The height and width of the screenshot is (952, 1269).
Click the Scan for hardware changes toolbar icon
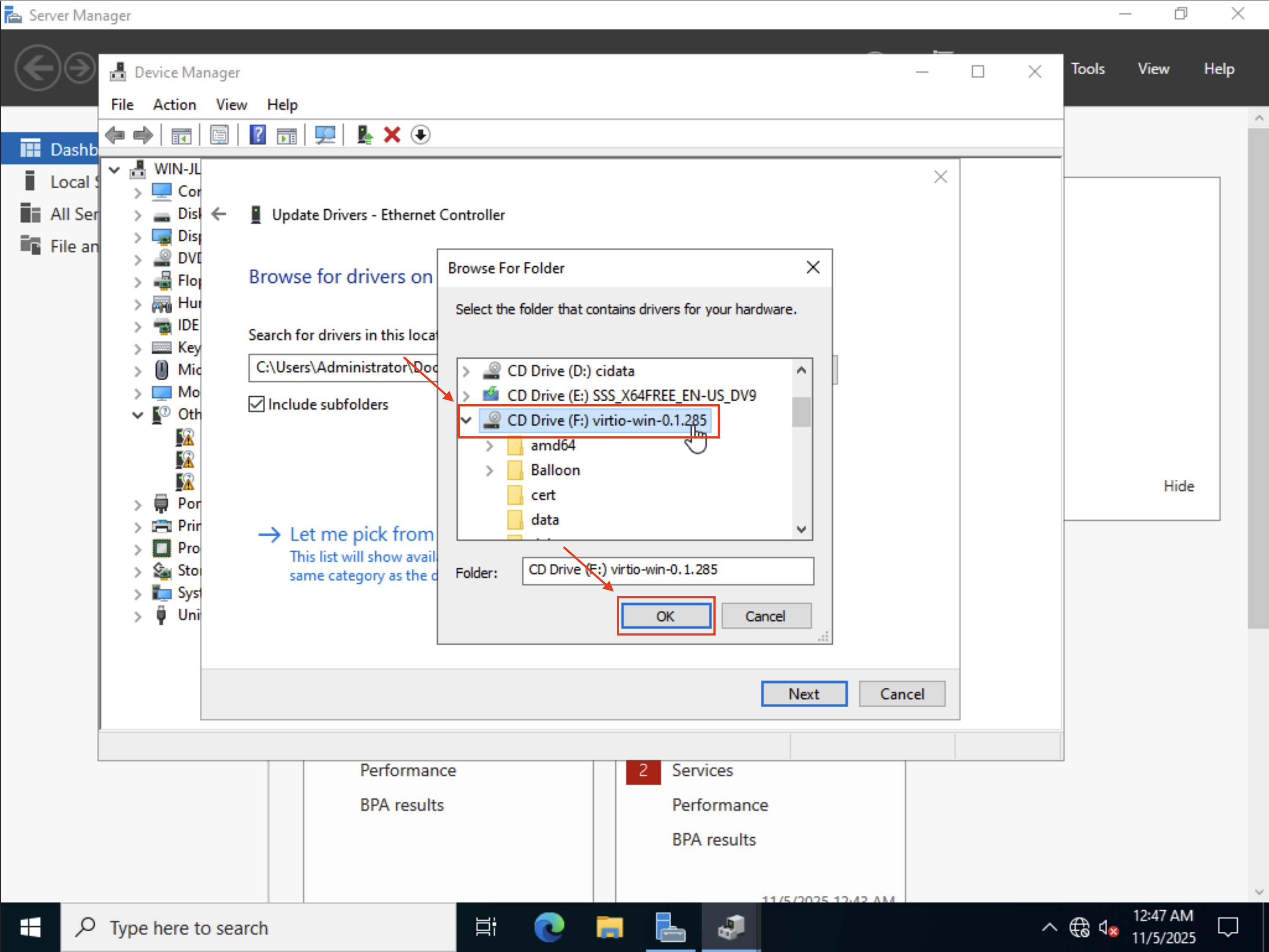(325, 135)
